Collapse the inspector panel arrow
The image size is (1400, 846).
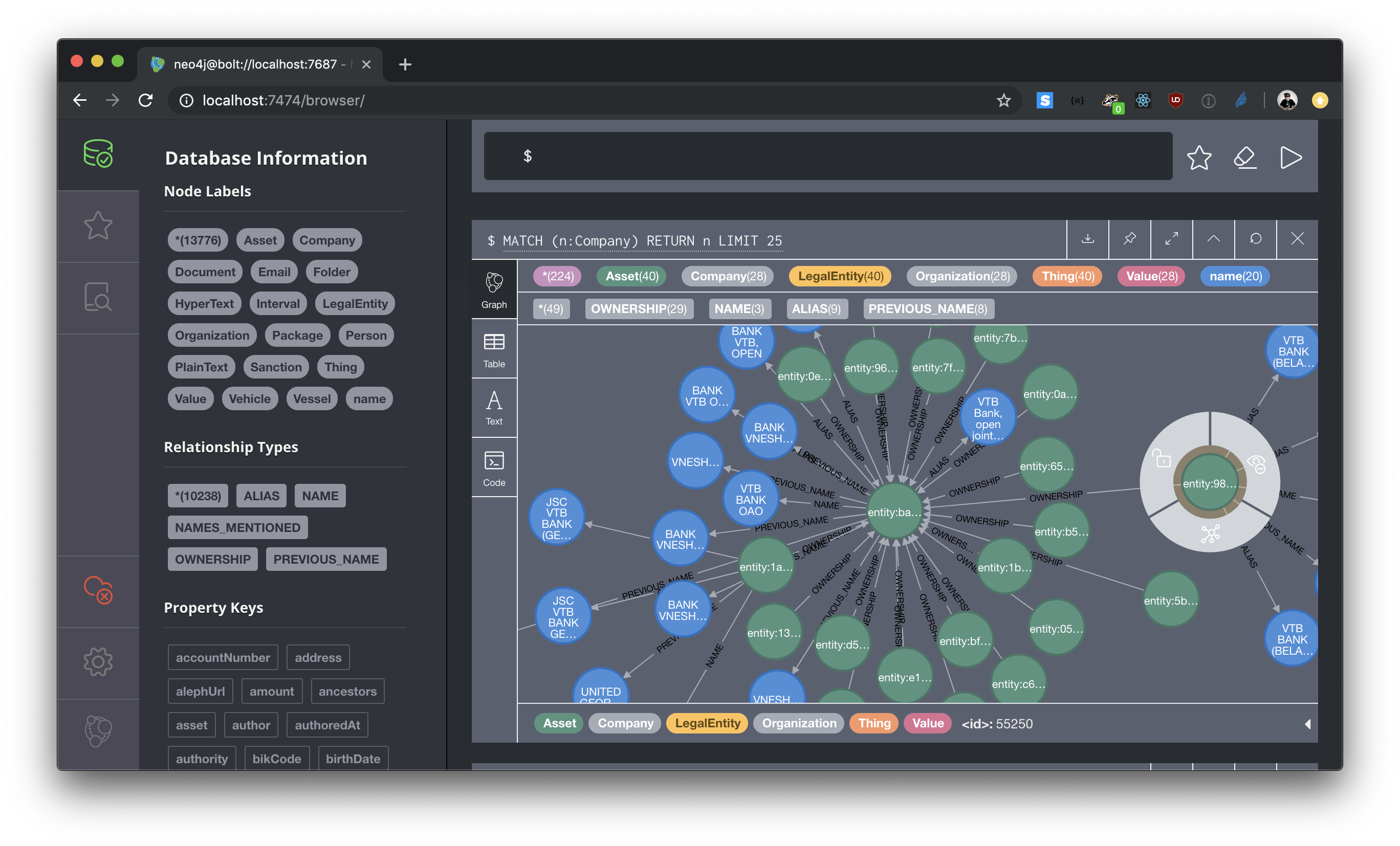click(1307, 724)
